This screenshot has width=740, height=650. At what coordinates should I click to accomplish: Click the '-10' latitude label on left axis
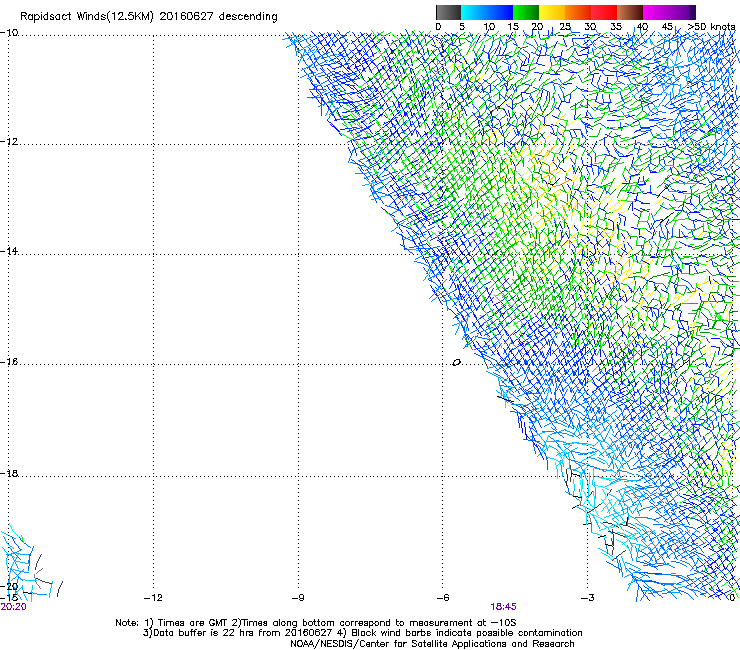coord(9,33)
